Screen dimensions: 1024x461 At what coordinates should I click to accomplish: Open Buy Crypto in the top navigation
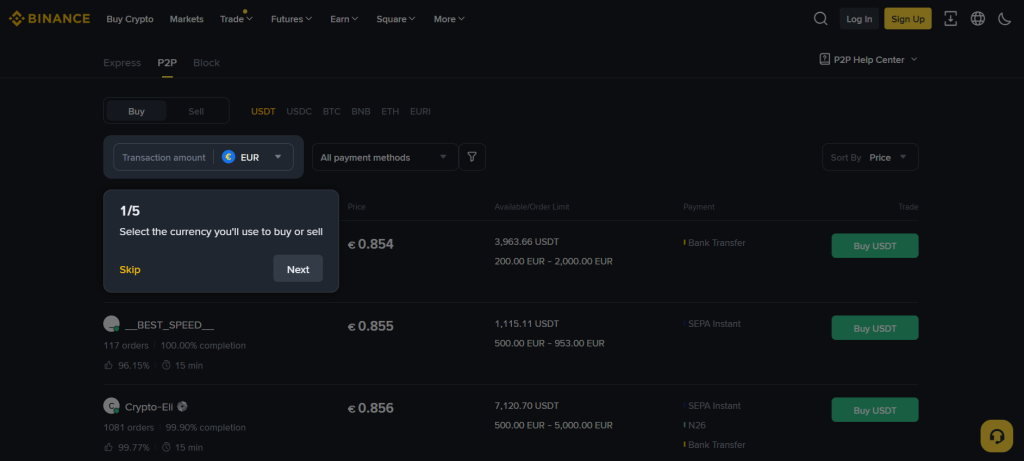point(130,19)
